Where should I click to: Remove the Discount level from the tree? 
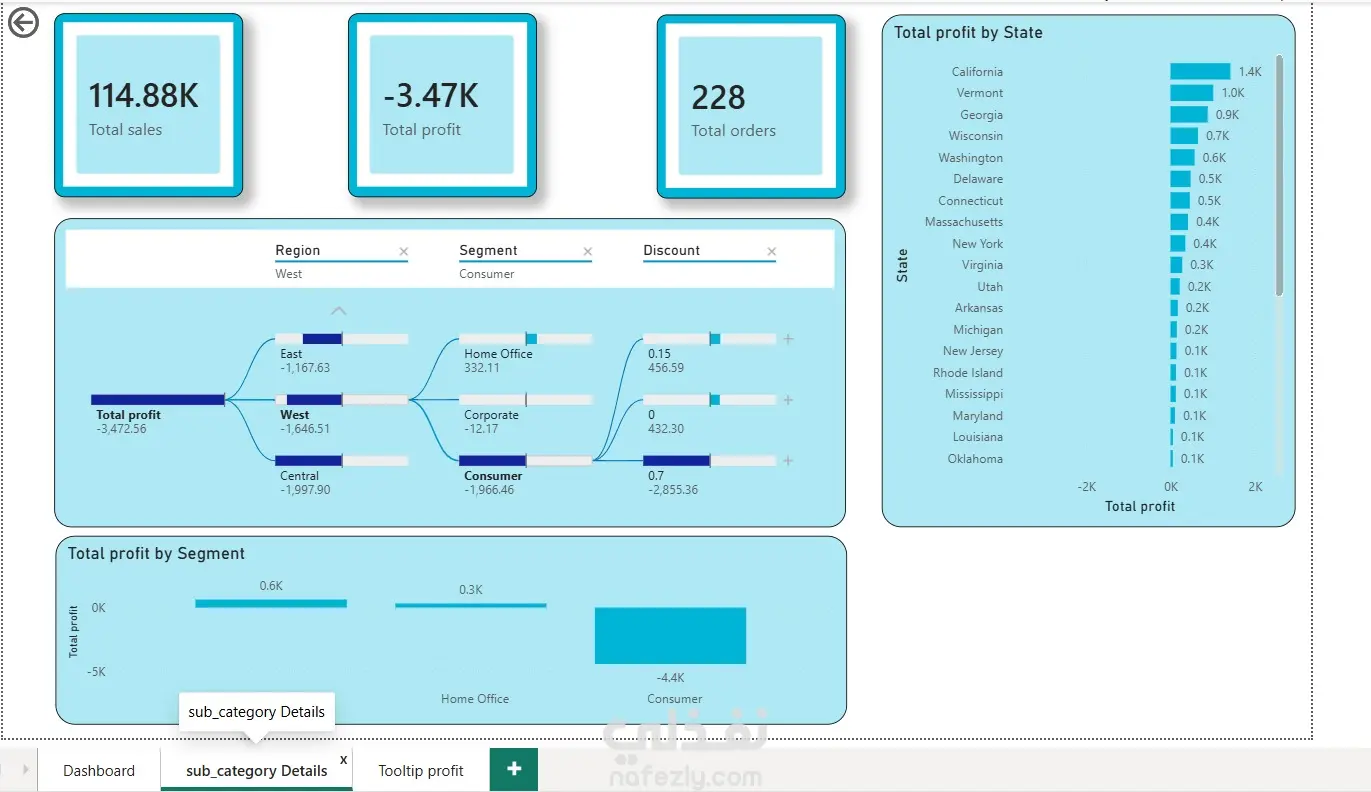772,252
